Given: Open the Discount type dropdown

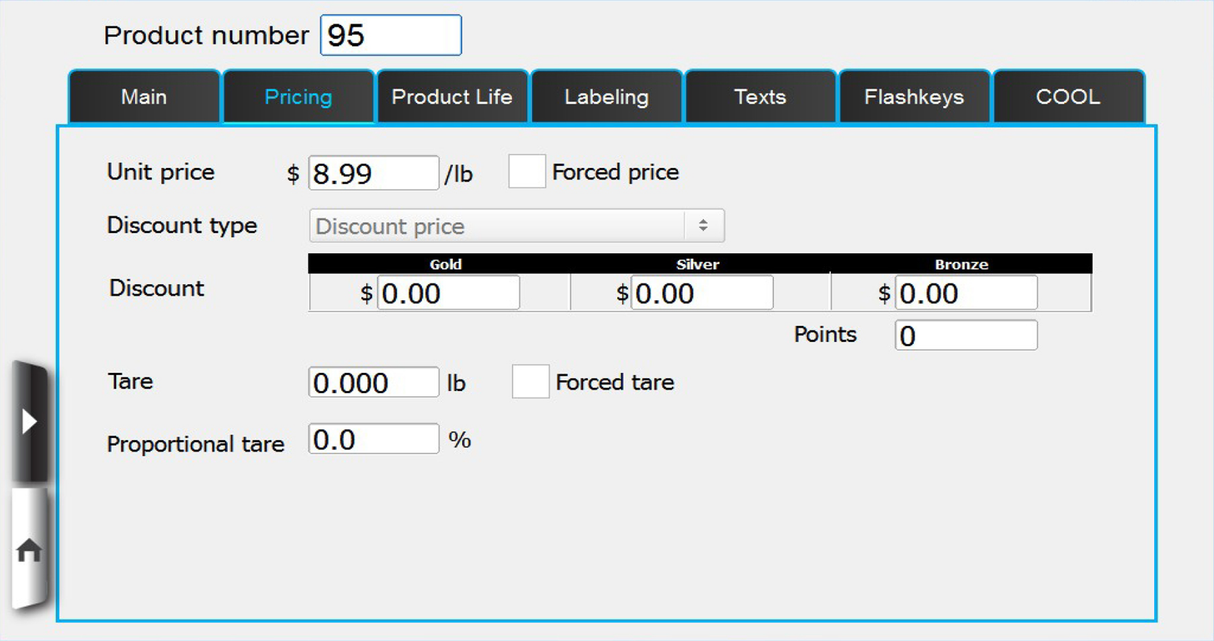Looking at the screenshot, I should [516, 225].
